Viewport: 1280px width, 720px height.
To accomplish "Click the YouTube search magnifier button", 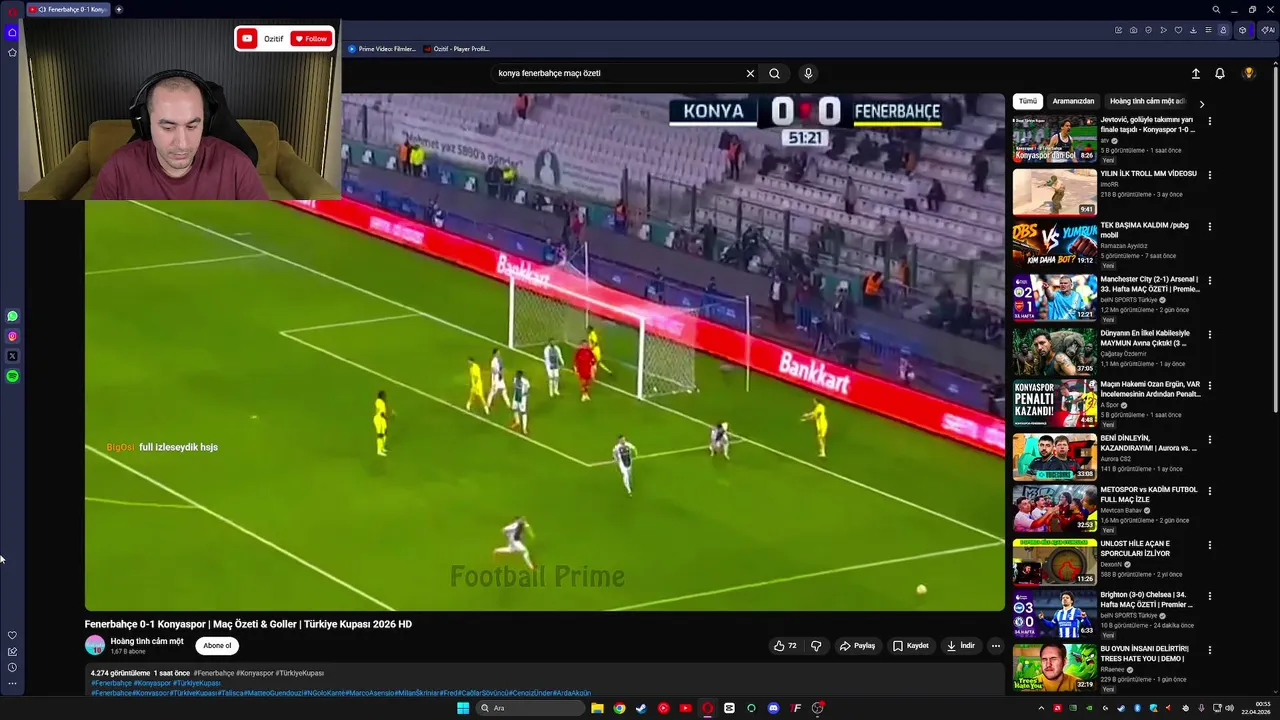I will coord(774,73).
